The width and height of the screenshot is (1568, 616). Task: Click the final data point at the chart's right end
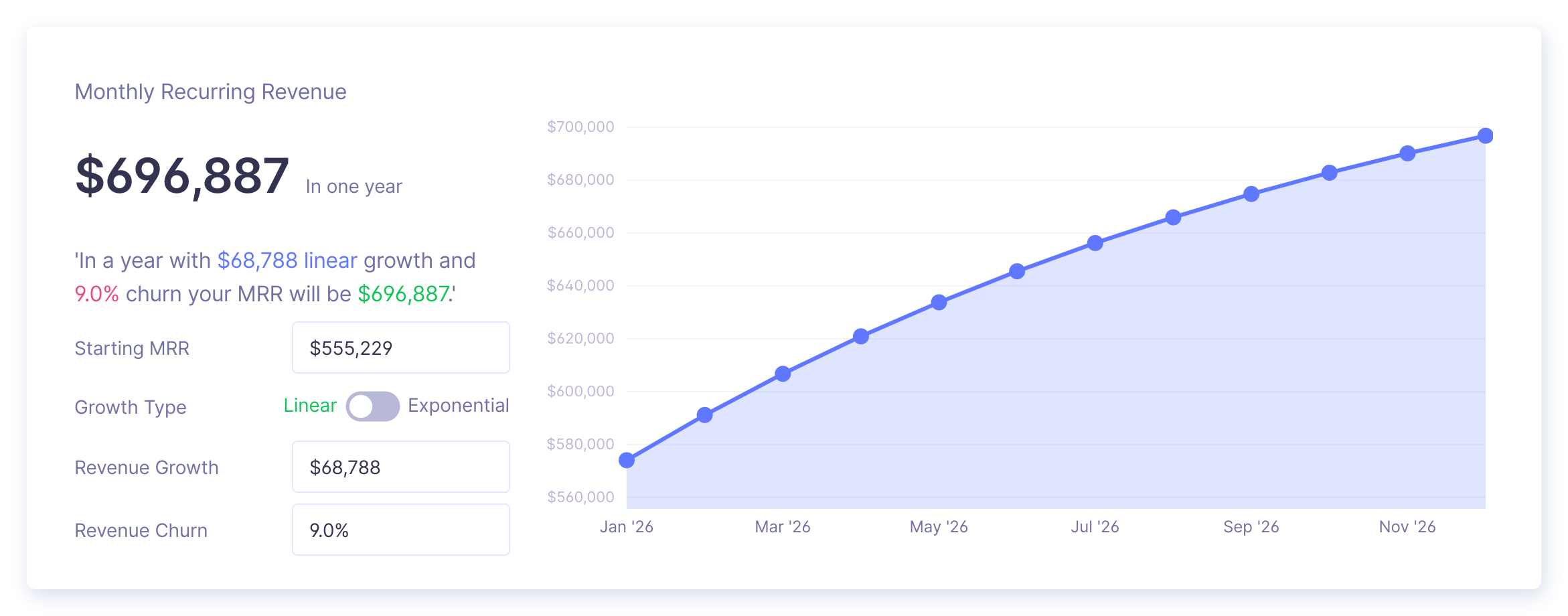click(x=1485, y=136)
